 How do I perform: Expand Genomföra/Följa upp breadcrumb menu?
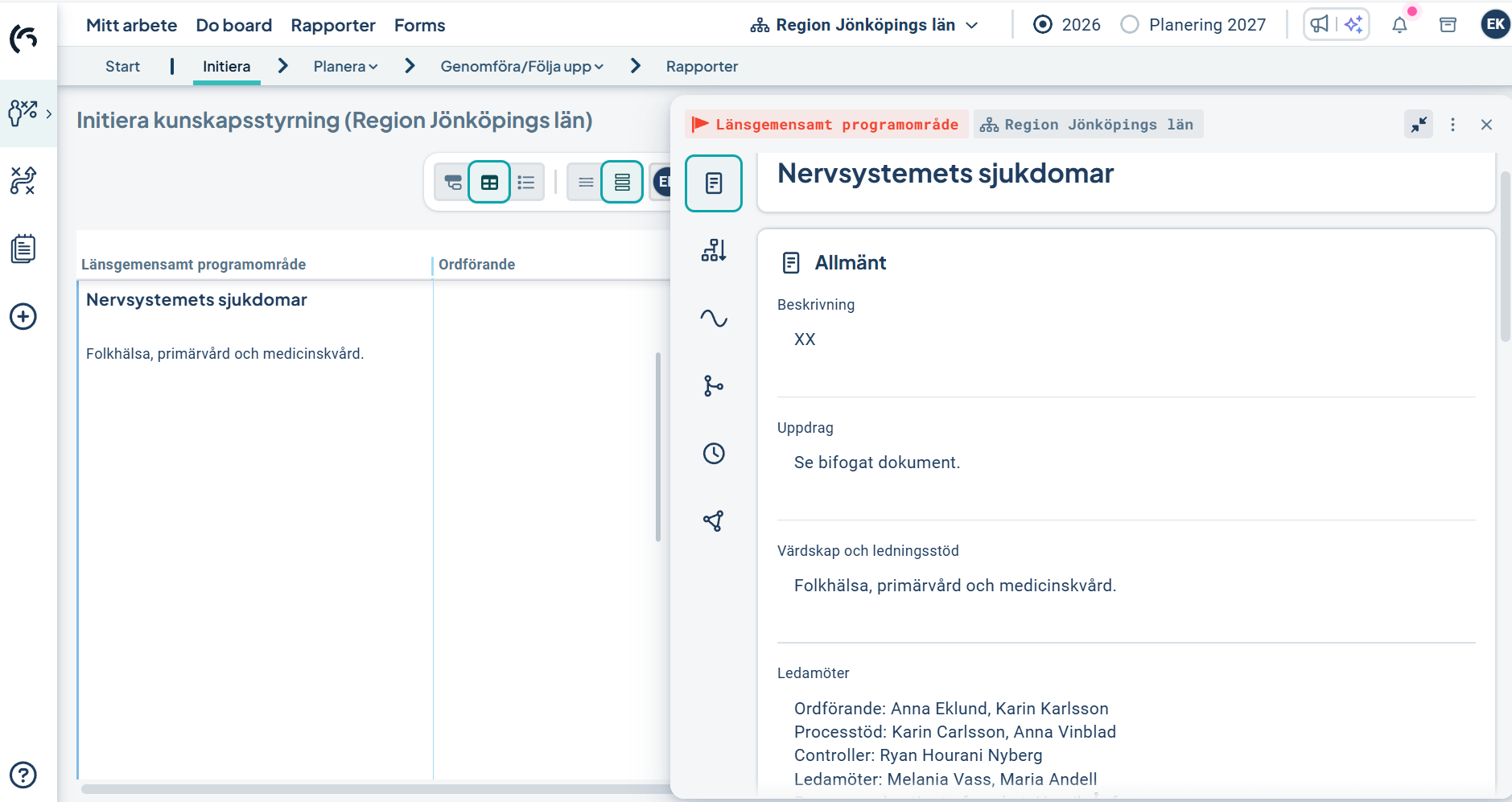tap(521, 66)
